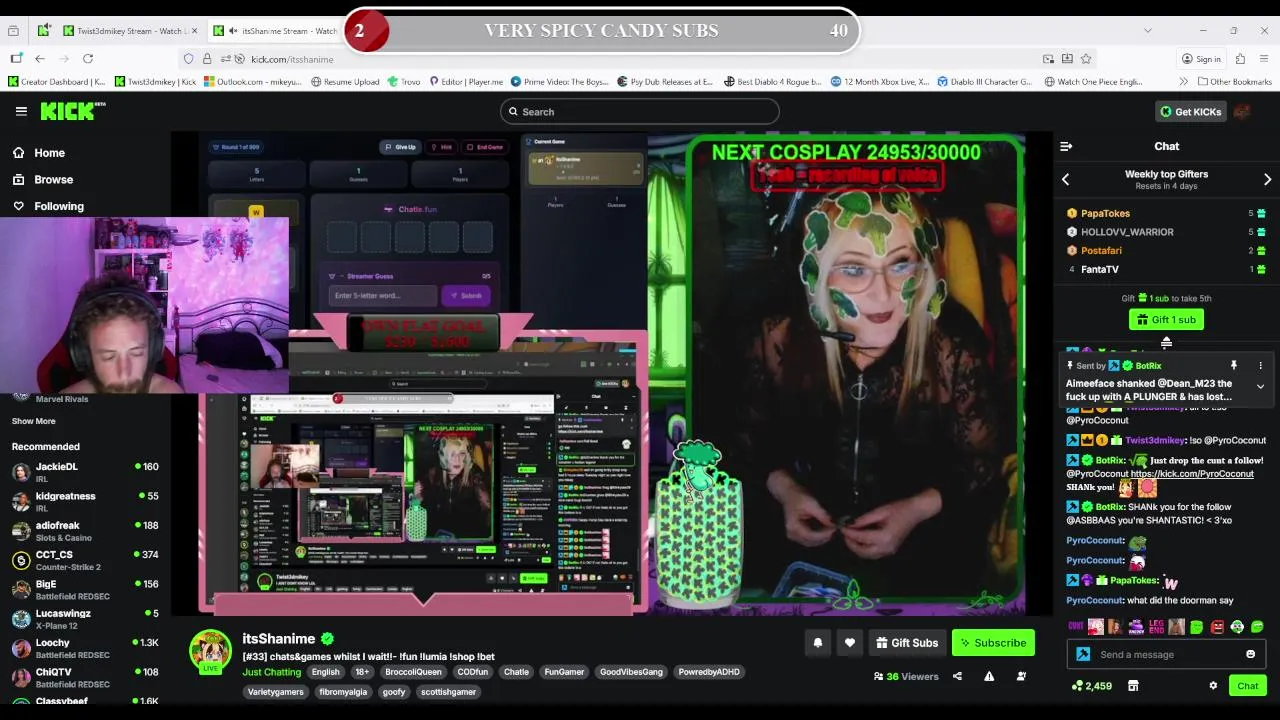Open Other Bookmarks folder

(1234, 82)
